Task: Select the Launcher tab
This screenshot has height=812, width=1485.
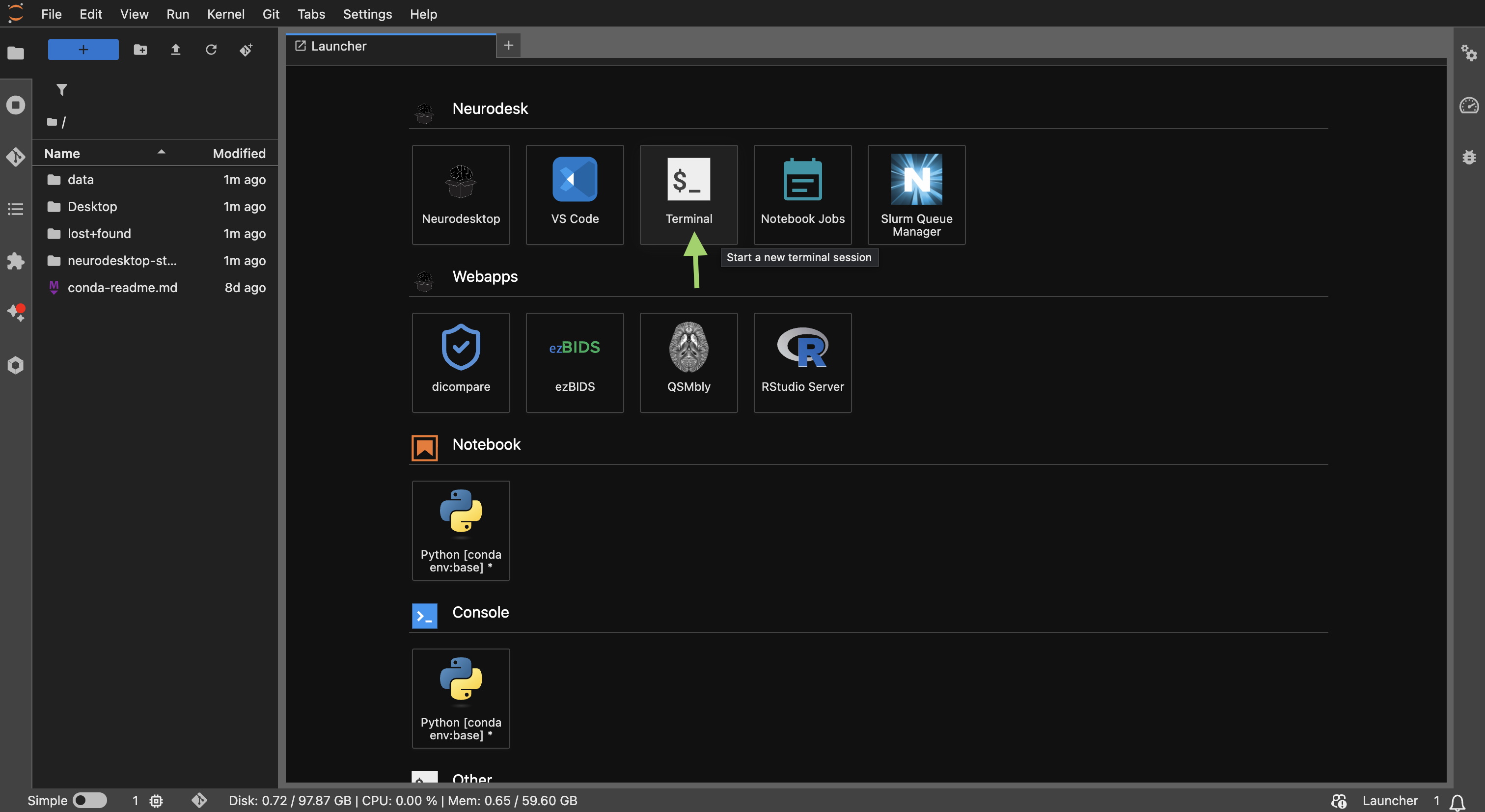Action: [x=390, y=46]
